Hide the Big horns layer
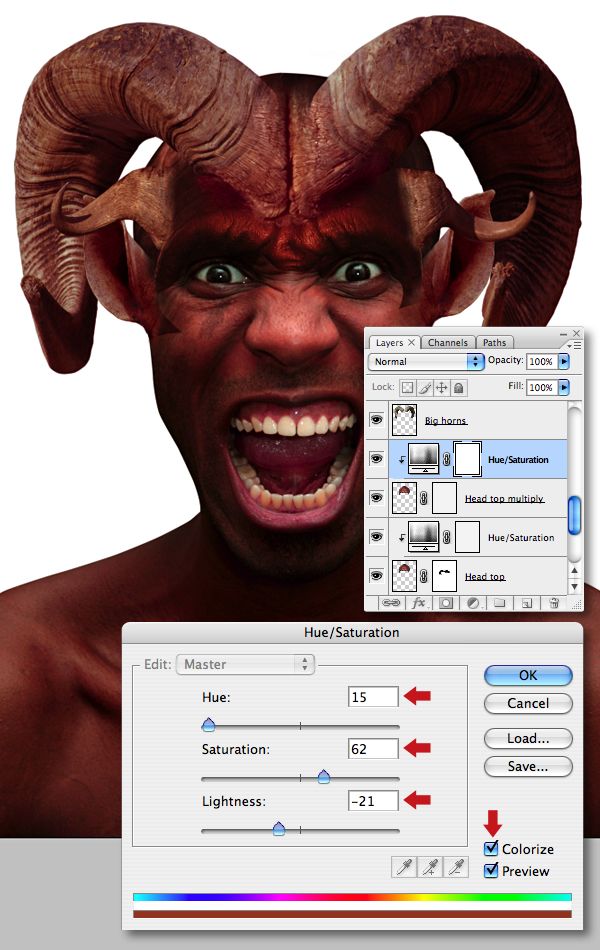Image resolution: width=600 pixels, height=950 pixels. [376, 419]
